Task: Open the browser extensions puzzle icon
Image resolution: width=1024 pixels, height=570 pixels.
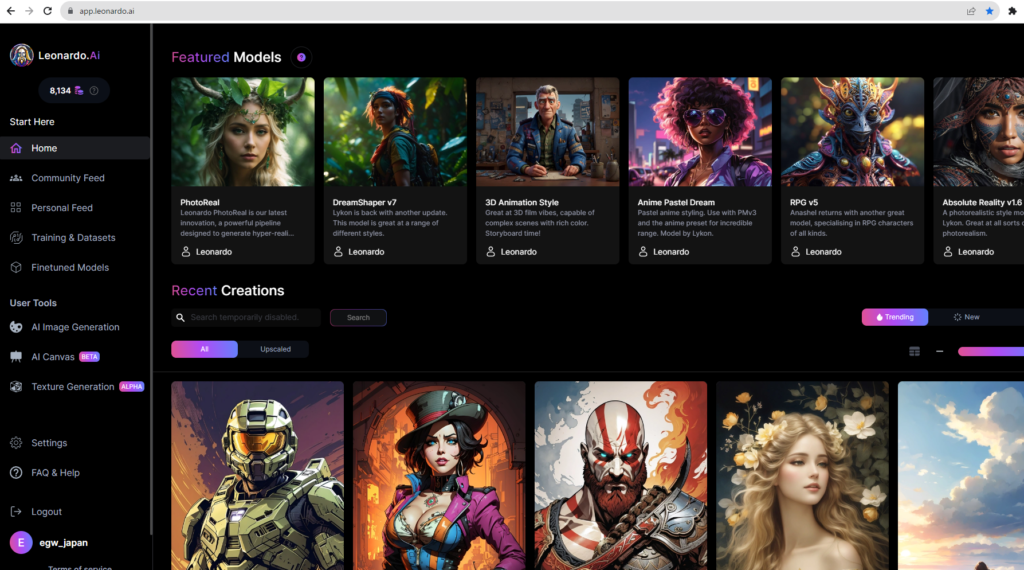Action: click(1012, 11)
